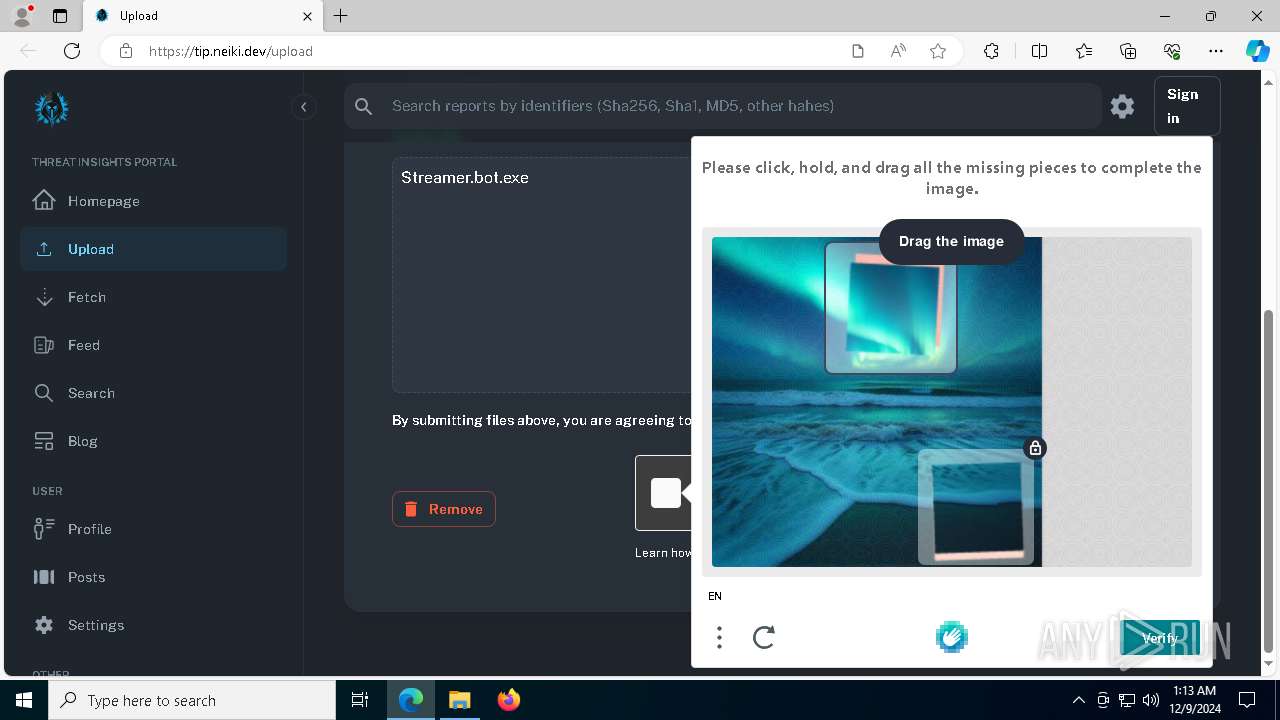Open a new browser tab
Viewport: 1280px width, 720px height.
coord(341,16)
